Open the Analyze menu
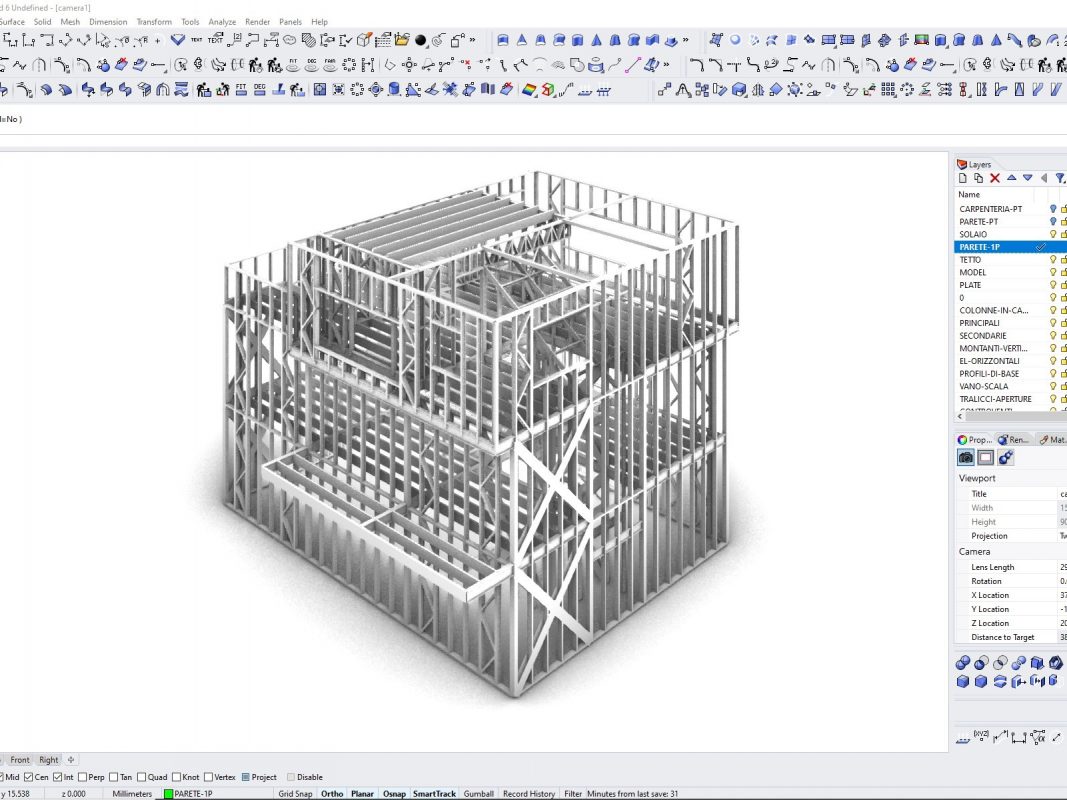Viewport: 1067px width, 800px height. [x=222, y=22]
